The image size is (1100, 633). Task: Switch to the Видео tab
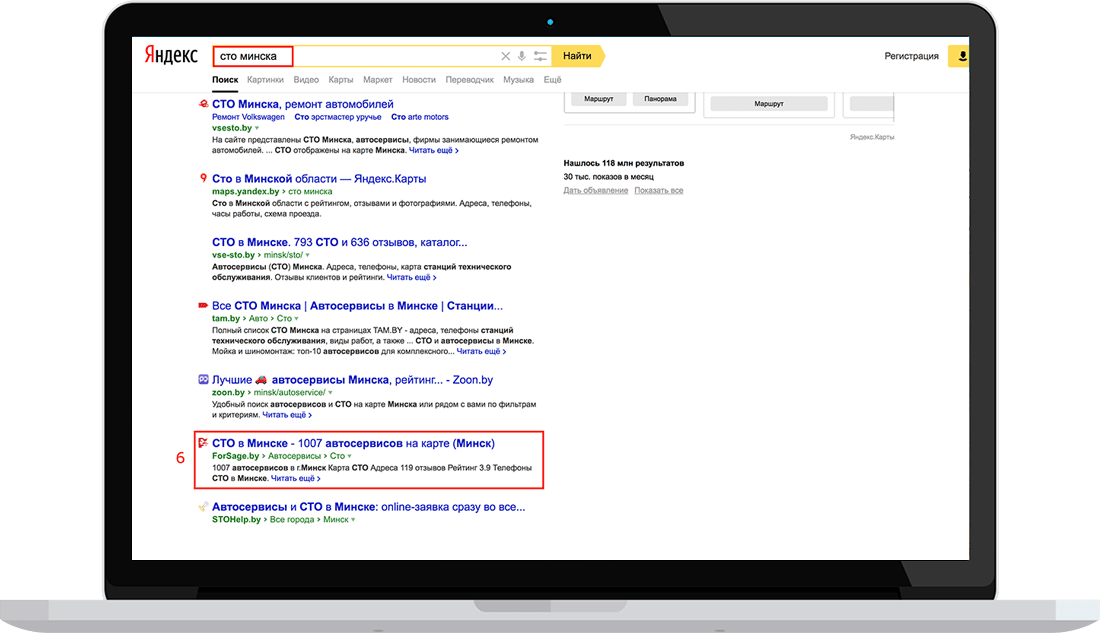[306, 80]
